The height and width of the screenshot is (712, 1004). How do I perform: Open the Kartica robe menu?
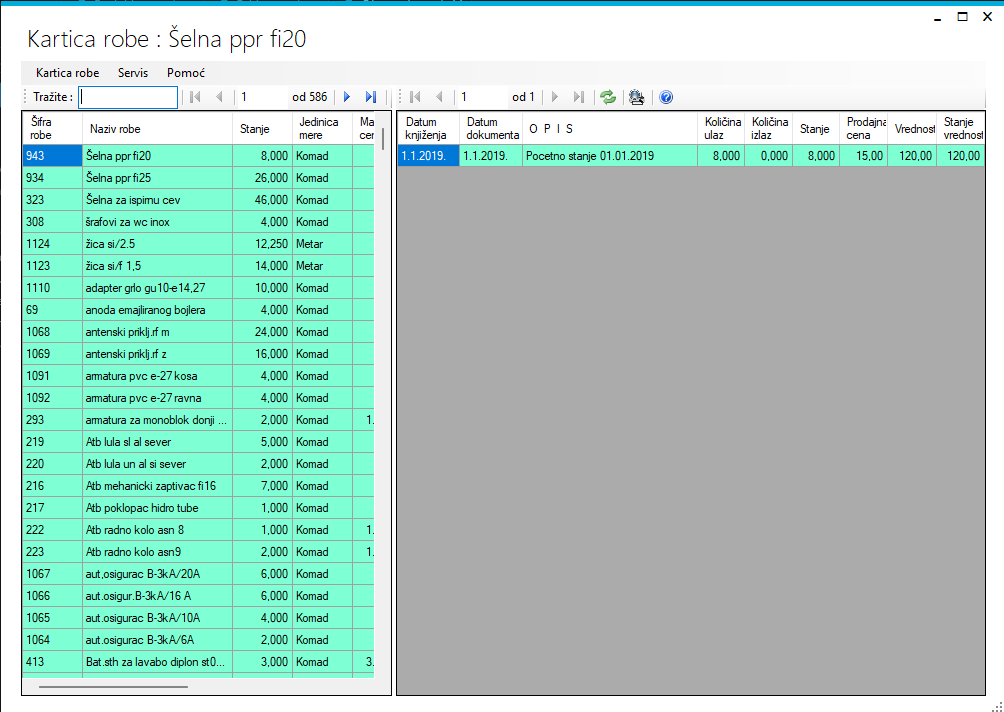(x=67, y=73)
